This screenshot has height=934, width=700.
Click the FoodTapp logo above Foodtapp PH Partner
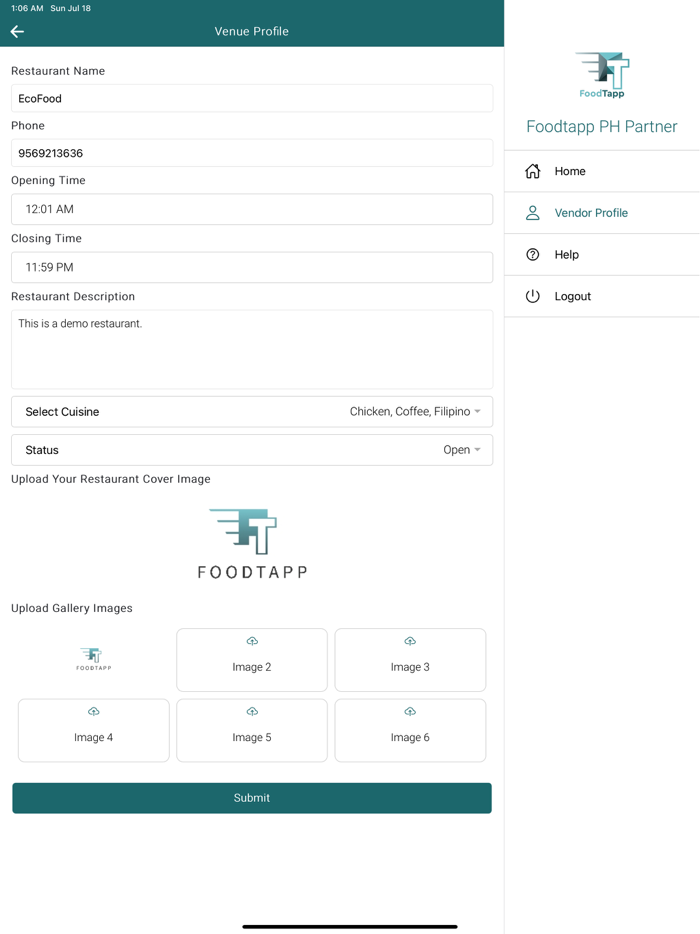[x=601, y=75]
